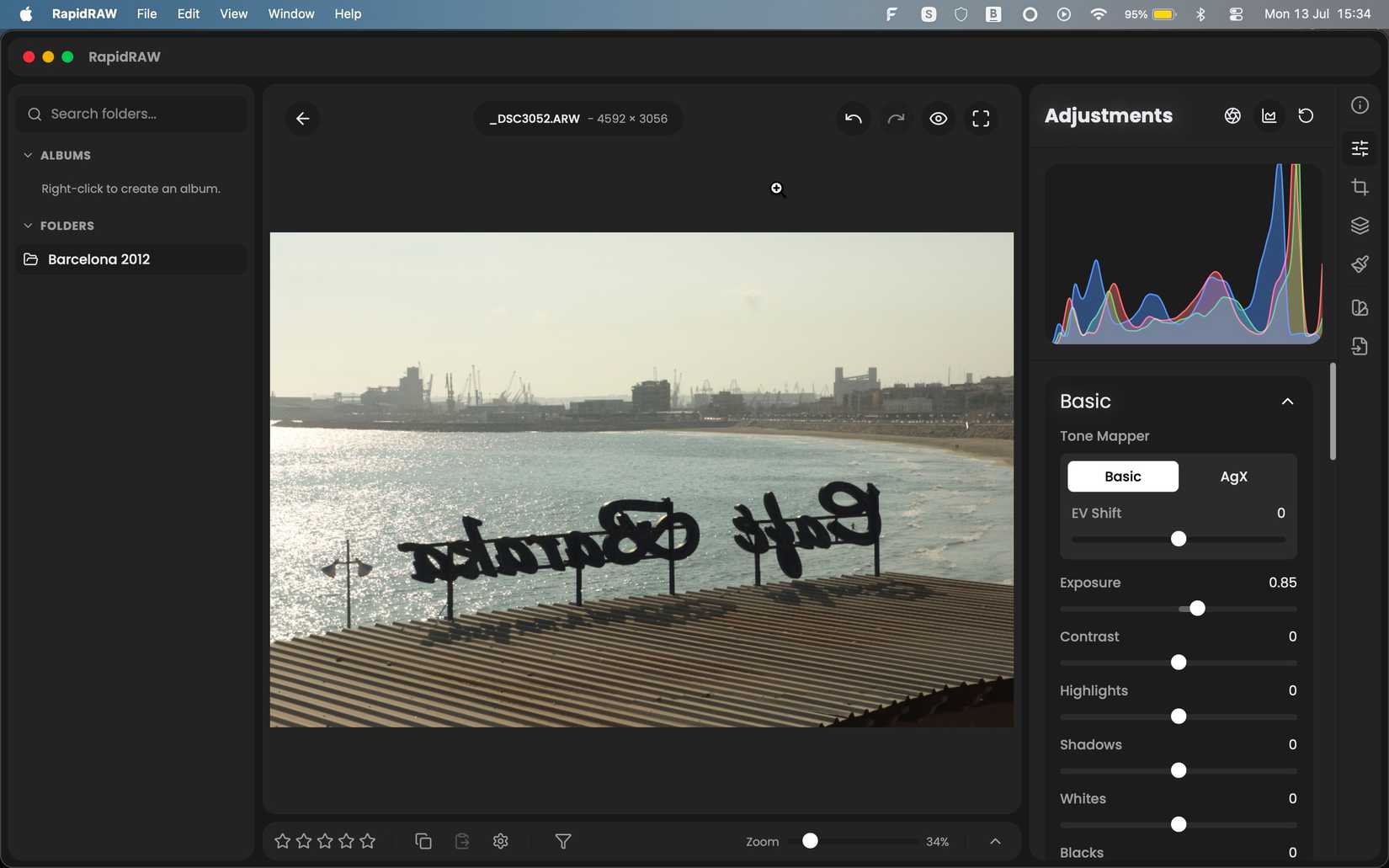Click the _DSC3052.ARW file name
This screenshot has height=868, width=1389.
coord(535,119)
